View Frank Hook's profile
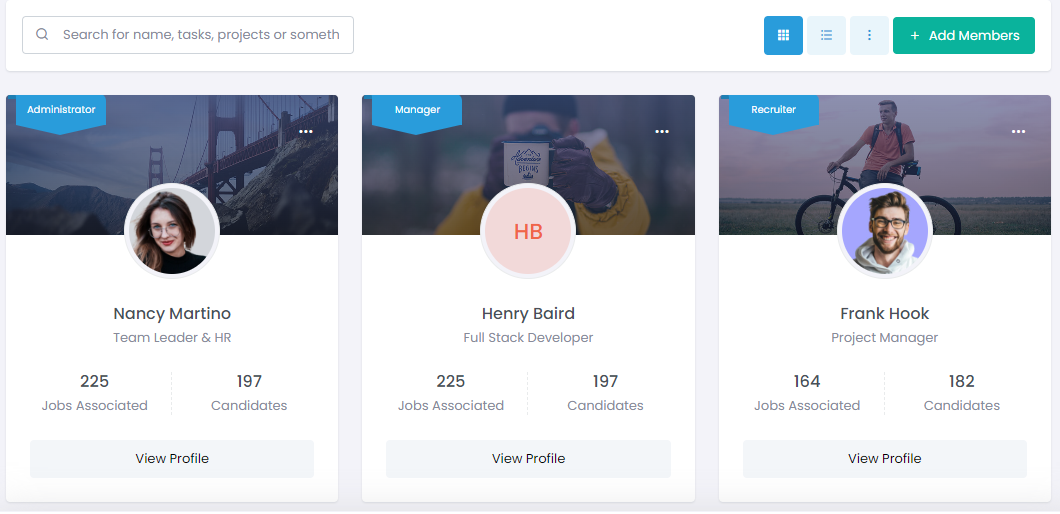This screenshot has height=514, width=1060. pos(885,459)
